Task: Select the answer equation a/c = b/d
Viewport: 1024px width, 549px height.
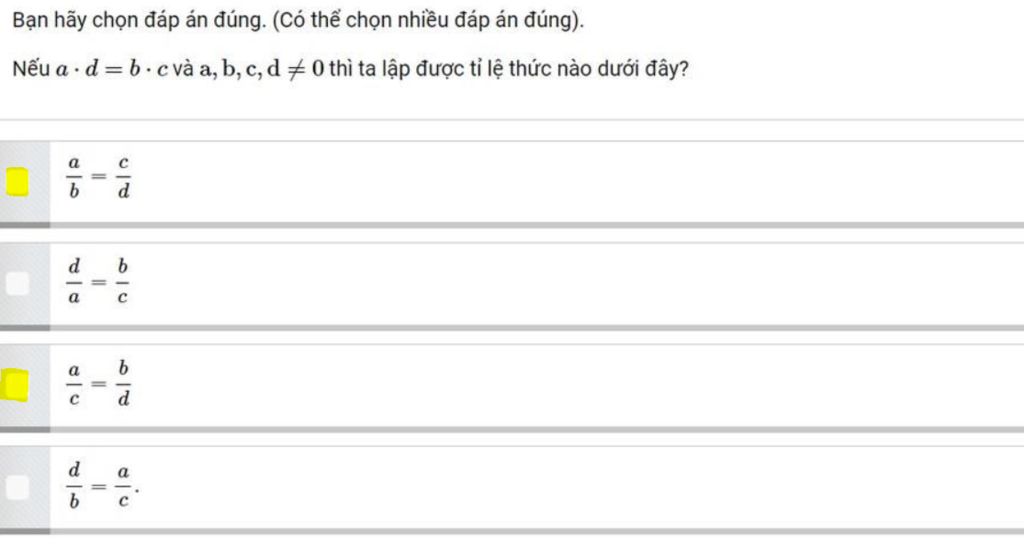Action: pos(98,383)
